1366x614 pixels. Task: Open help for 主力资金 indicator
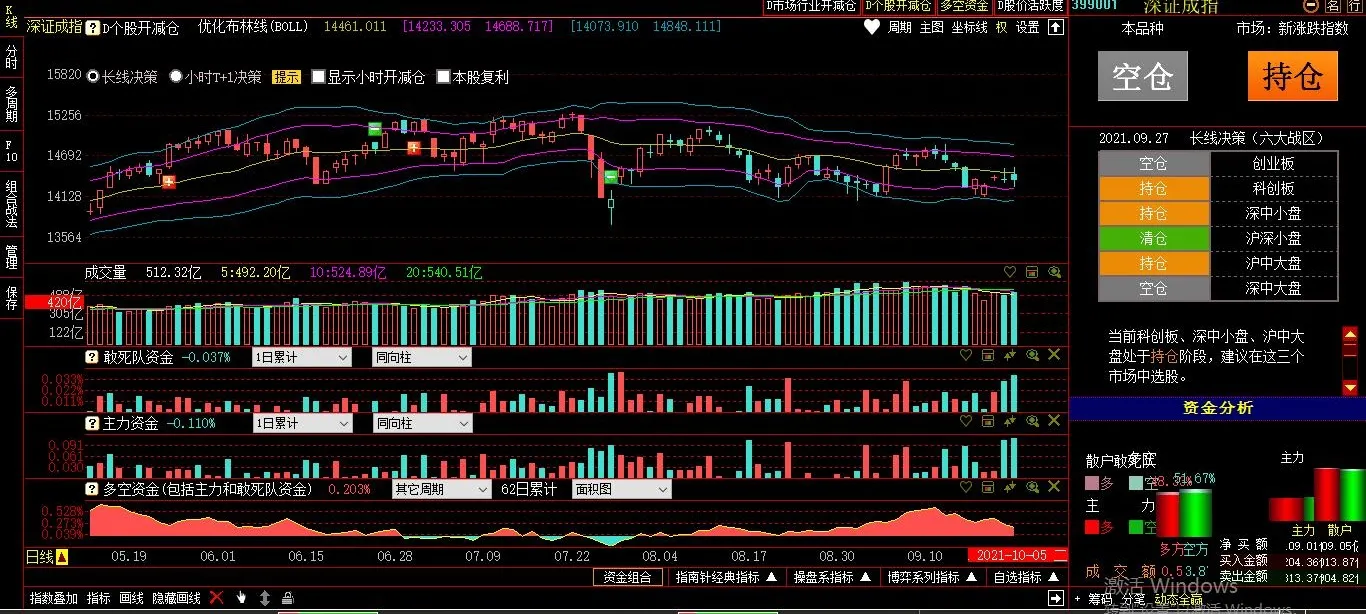coord(92,423)
